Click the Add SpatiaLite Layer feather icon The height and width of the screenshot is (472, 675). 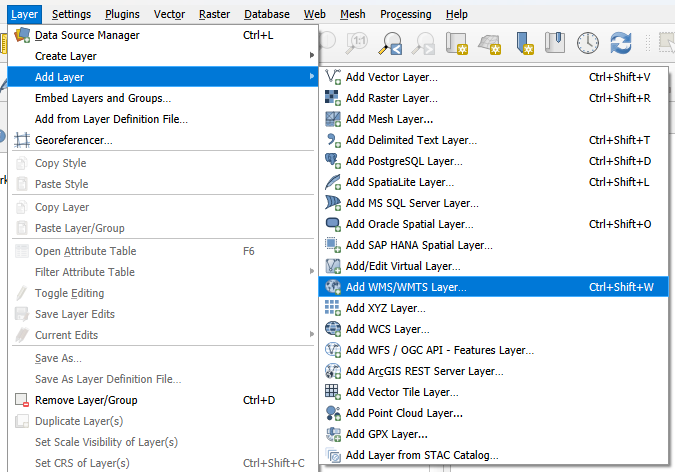tap(334, 182)
